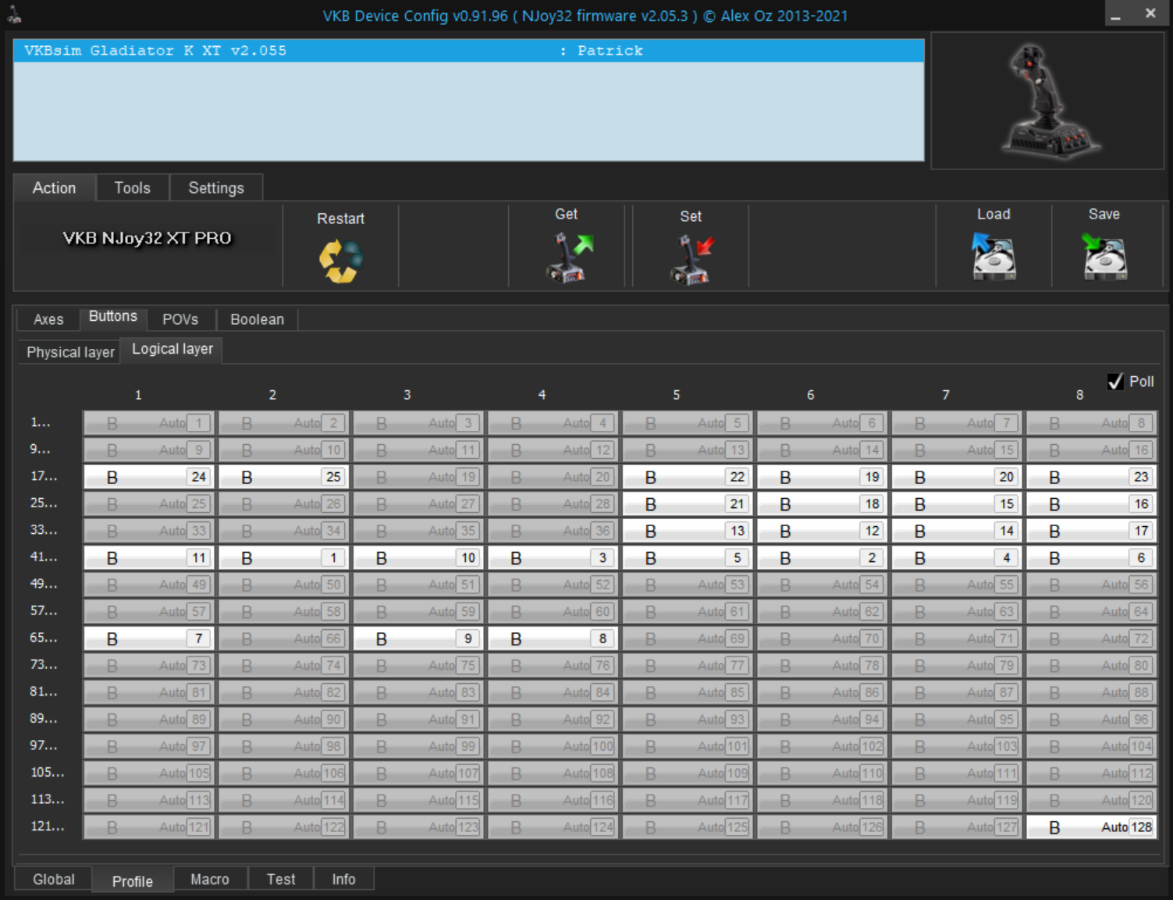Open the Global tab at the bottom

click(x=54, y=879)
